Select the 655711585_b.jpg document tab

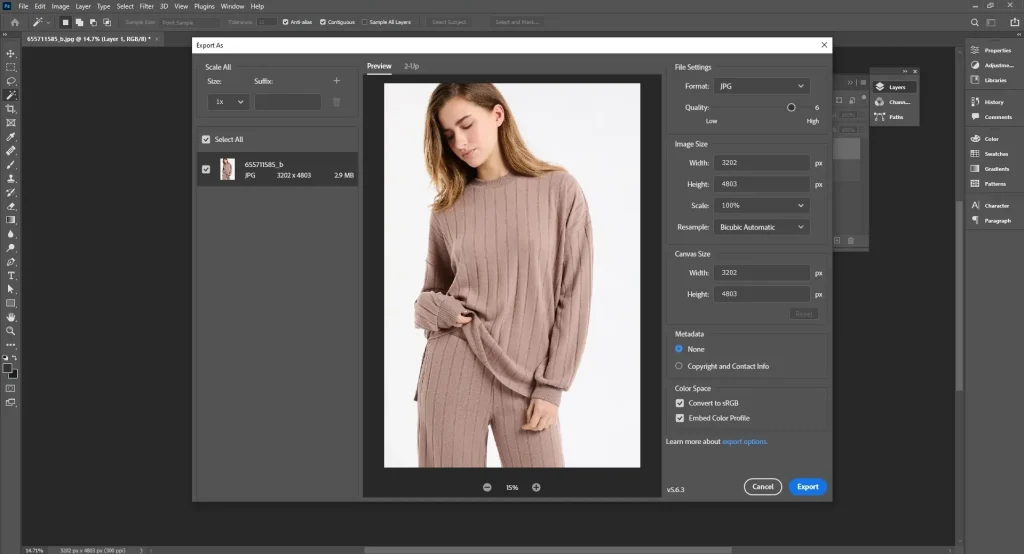tap(89, 39)
